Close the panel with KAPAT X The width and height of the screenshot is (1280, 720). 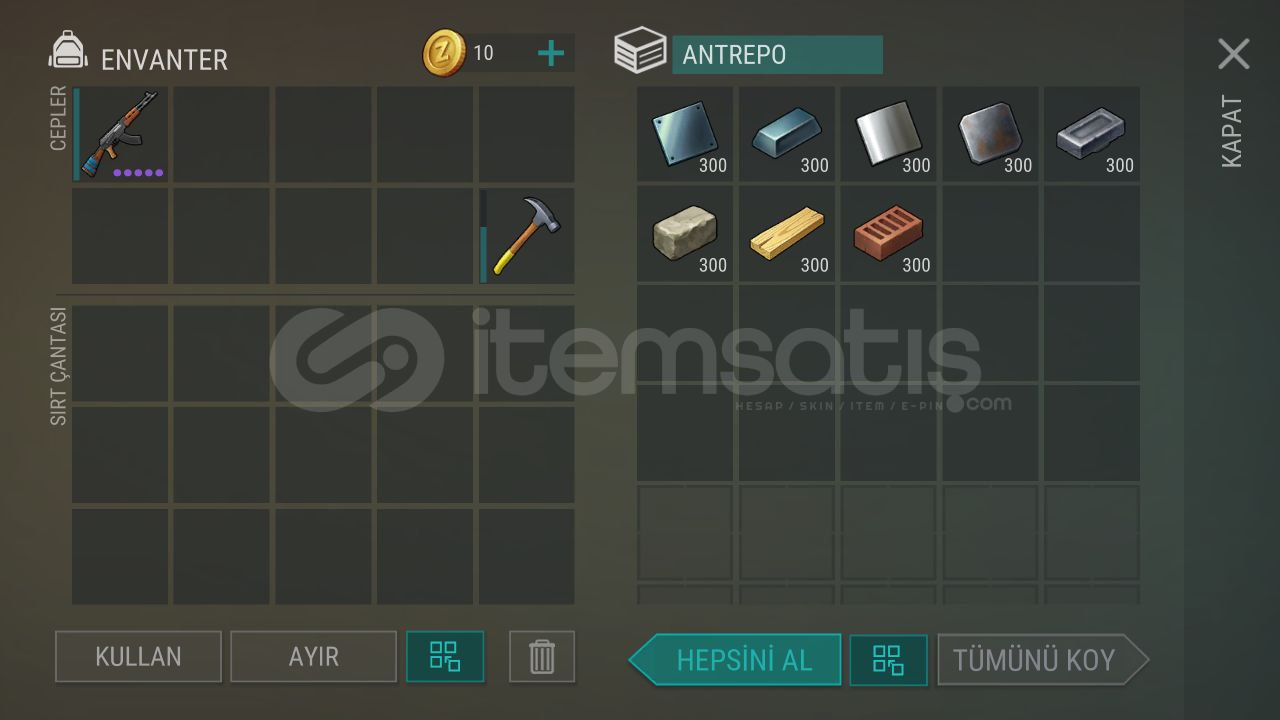pyautogui.click(x=1234, y=53)
